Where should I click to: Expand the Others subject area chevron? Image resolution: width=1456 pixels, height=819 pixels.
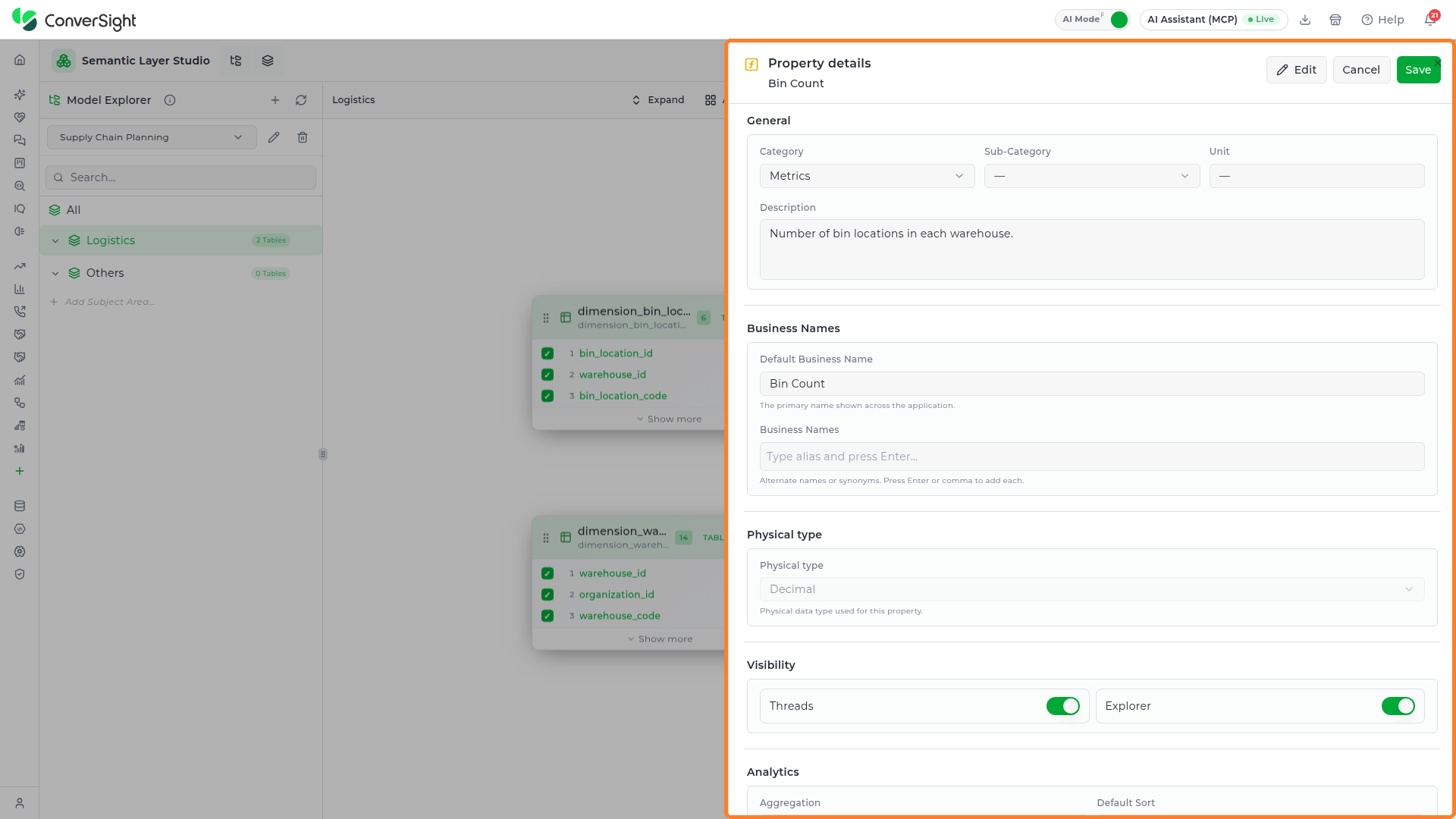55,273
